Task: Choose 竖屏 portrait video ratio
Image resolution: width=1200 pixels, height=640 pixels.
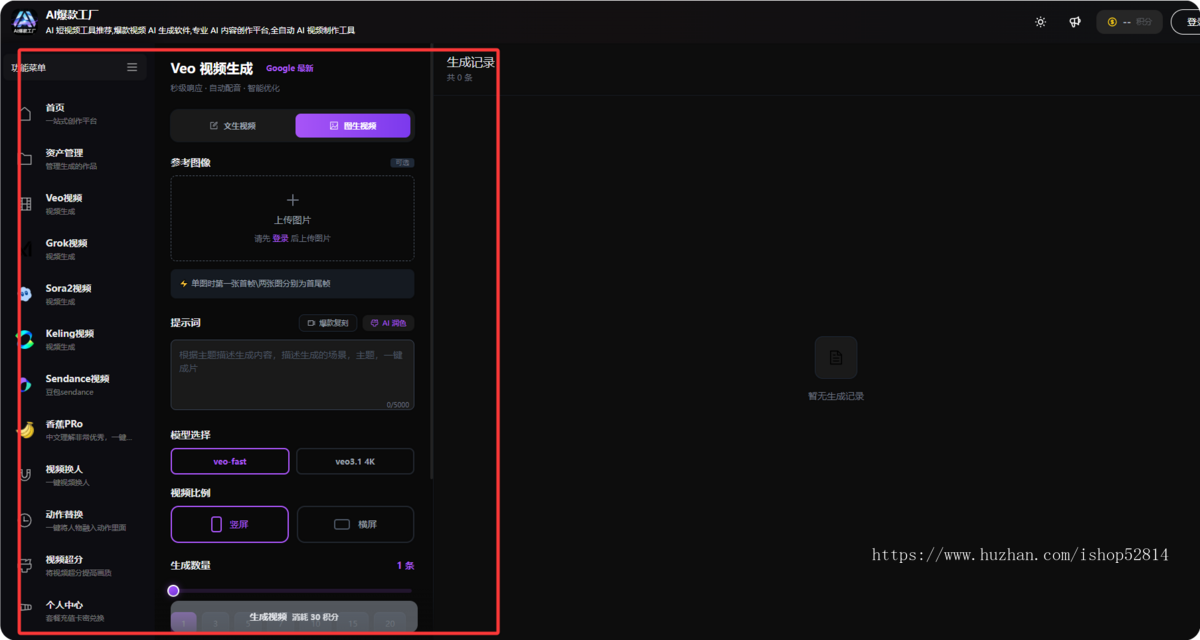Action: [x=230, y=524]
